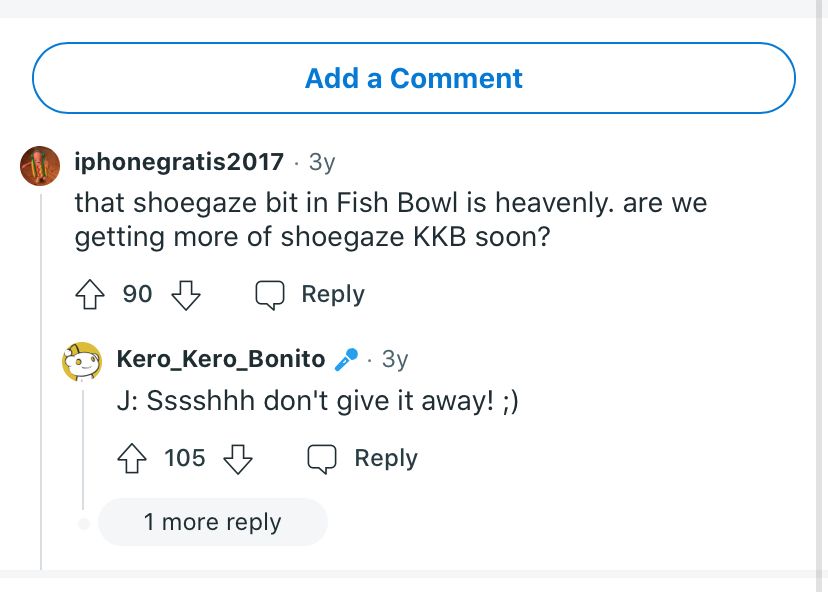Downvote iphonegratis2017's shoegaze comment
This screenshot has height=592, width=828.
[x=186, y=295]
